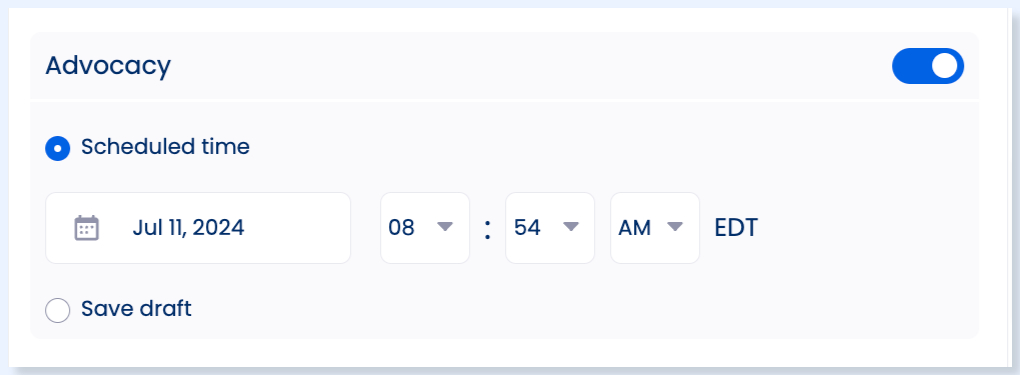
Task: Click the colon separator between time fields
Action: [487, 229]
